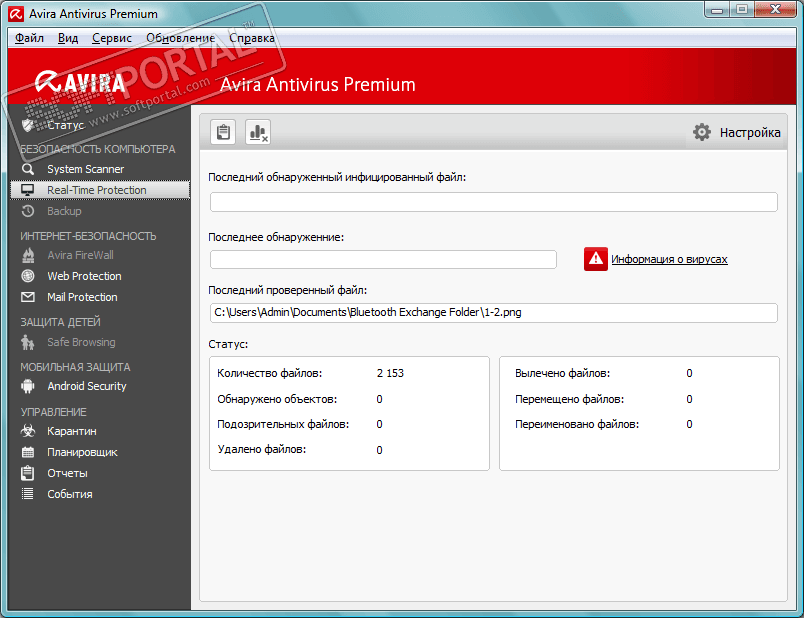Click the Avira logo in title bar
804x618 pixels.
tap(16, 14)
